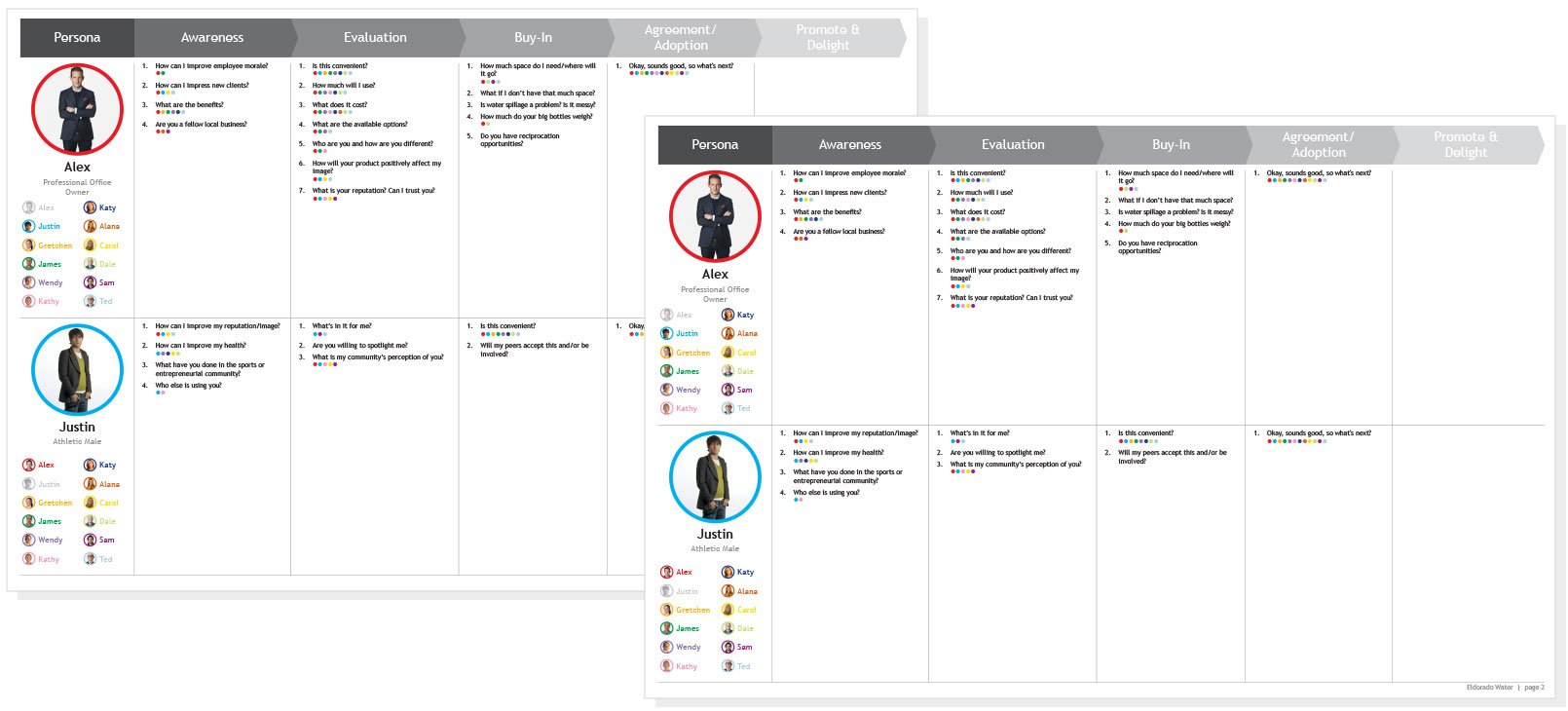Click James's avatar icon under Alex on back page
The height and width of the screenshot is (711, 1568).
pyautogui.click(x=29, y=264)
